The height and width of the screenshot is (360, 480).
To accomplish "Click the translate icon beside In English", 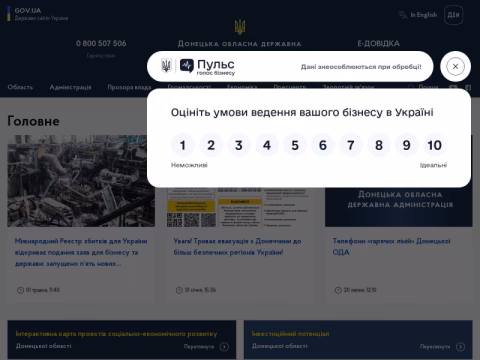I will point(403,15).
